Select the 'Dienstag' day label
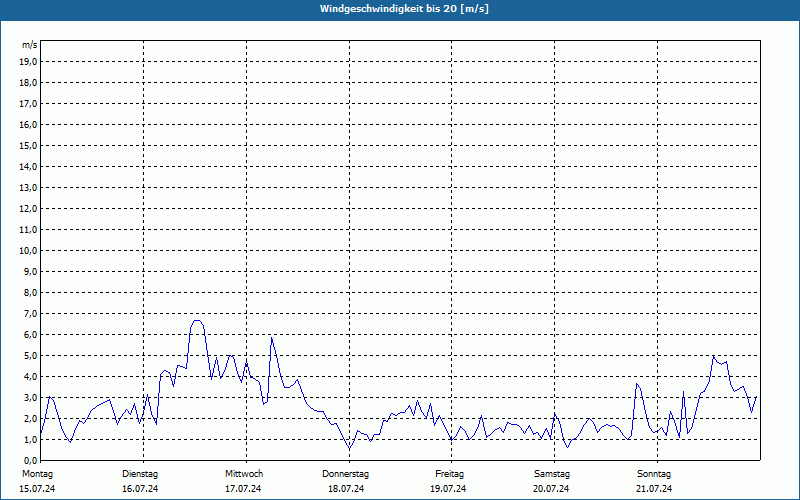Image resolution: width=800 pixels, height=500 pixels. point(140,474)
